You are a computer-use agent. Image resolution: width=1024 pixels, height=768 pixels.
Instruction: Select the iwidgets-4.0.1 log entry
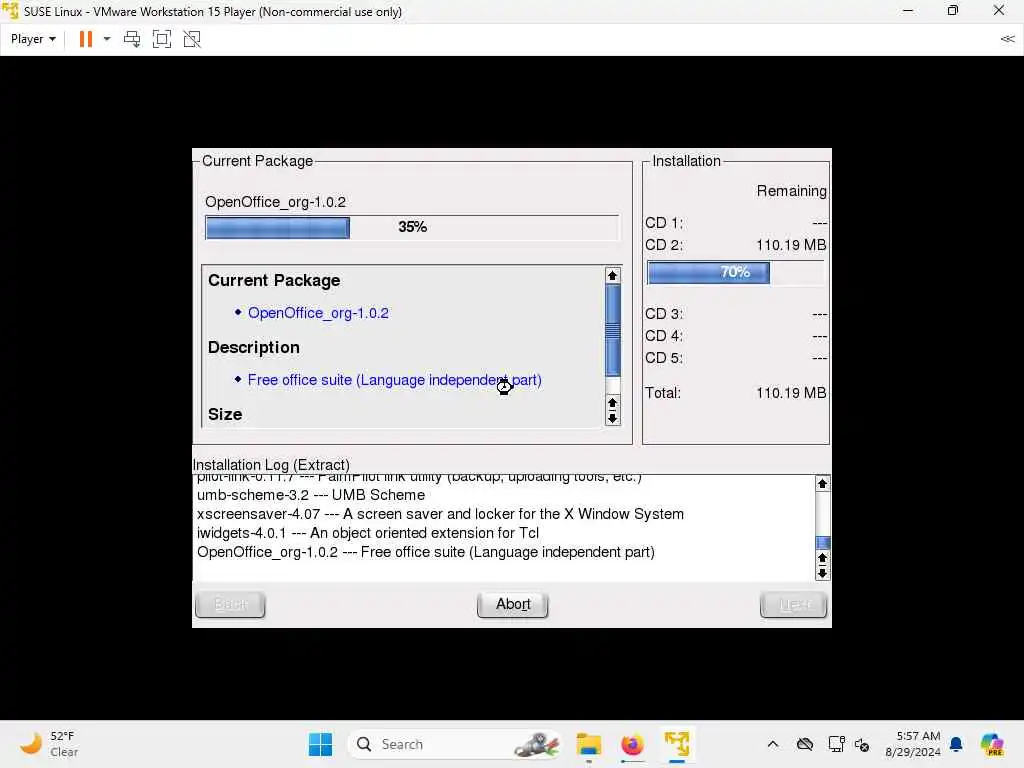pyautogui.click(x=368, y=533)
